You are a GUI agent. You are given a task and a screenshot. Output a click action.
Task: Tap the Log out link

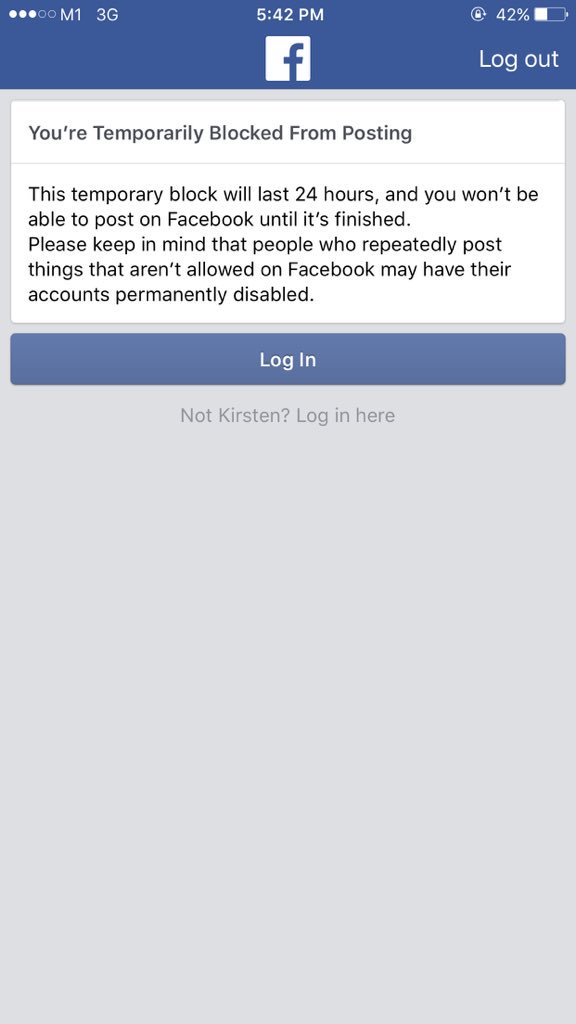click(x=519, y=59)
